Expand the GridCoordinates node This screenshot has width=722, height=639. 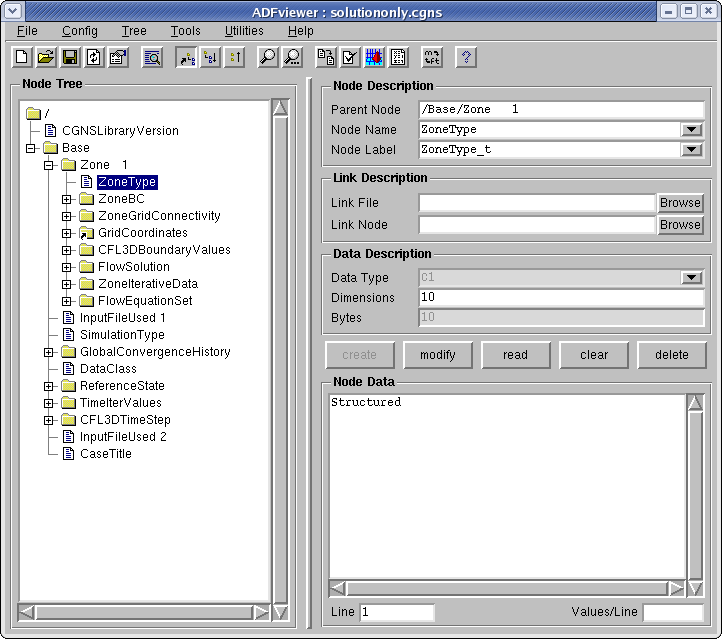pyautogui.click(x=67, y=233)
